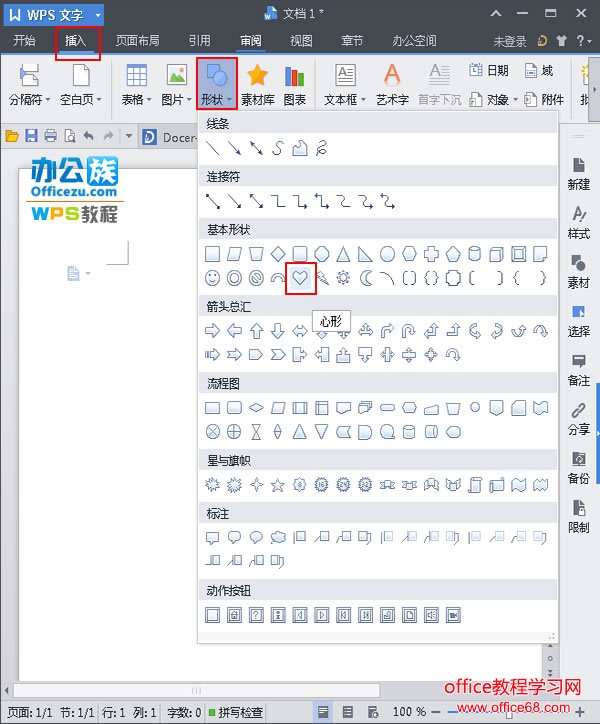Choose the scribble line shape
The width and height of the screenshot is (600, 724).
coord(322,148)
